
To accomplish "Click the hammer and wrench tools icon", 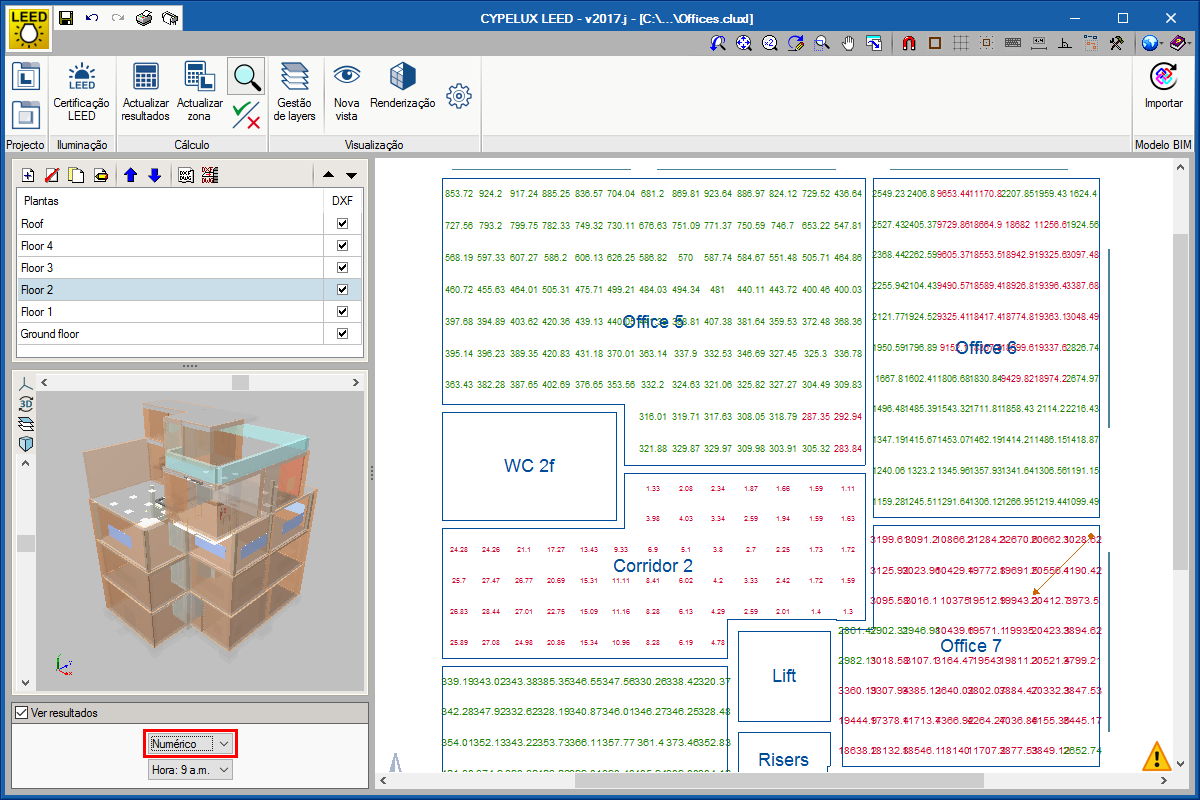I will [x=1117, y=43].
